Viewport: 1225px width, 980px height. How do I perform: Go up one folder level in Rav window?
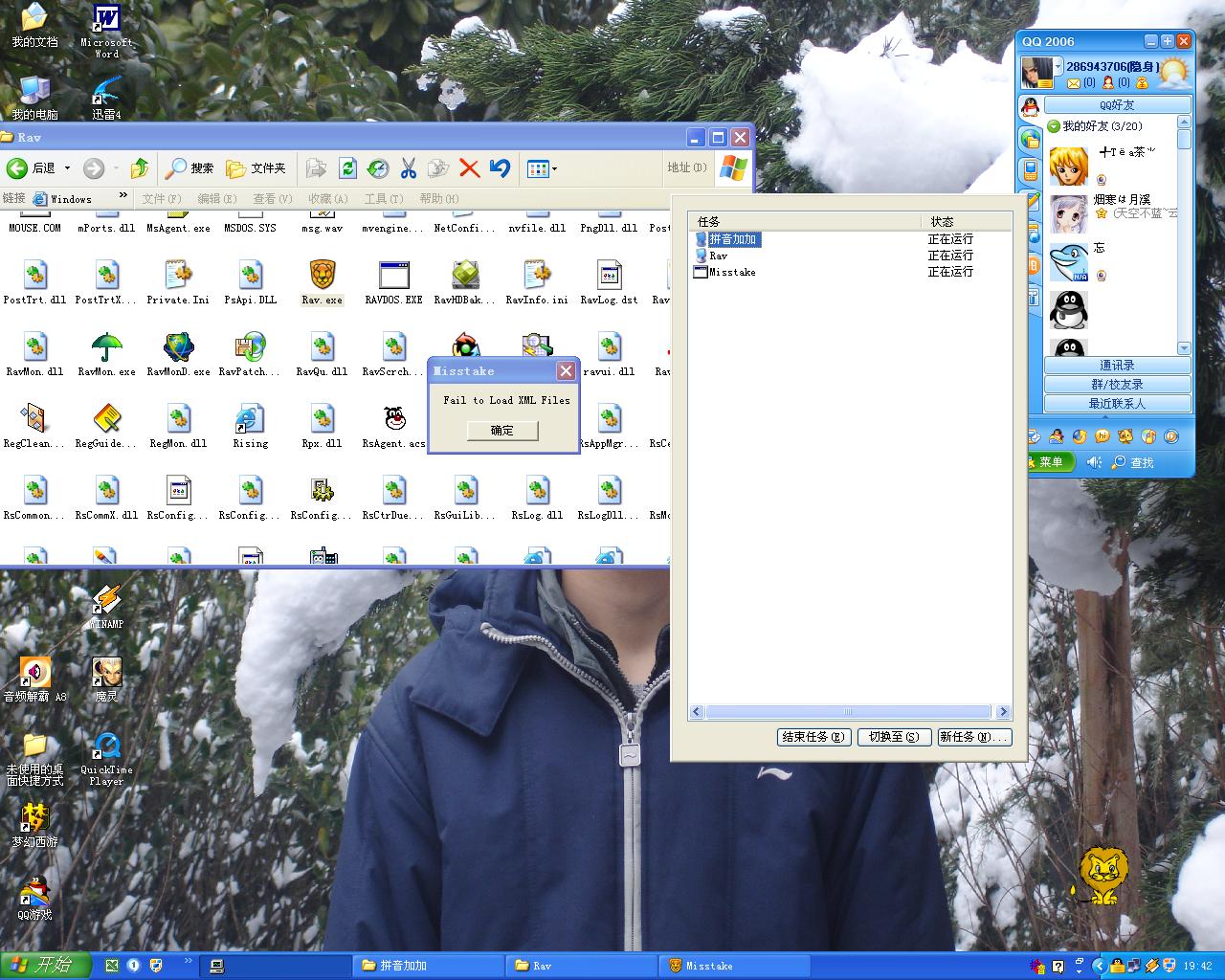pyautogui.click(x=140, y=168)
